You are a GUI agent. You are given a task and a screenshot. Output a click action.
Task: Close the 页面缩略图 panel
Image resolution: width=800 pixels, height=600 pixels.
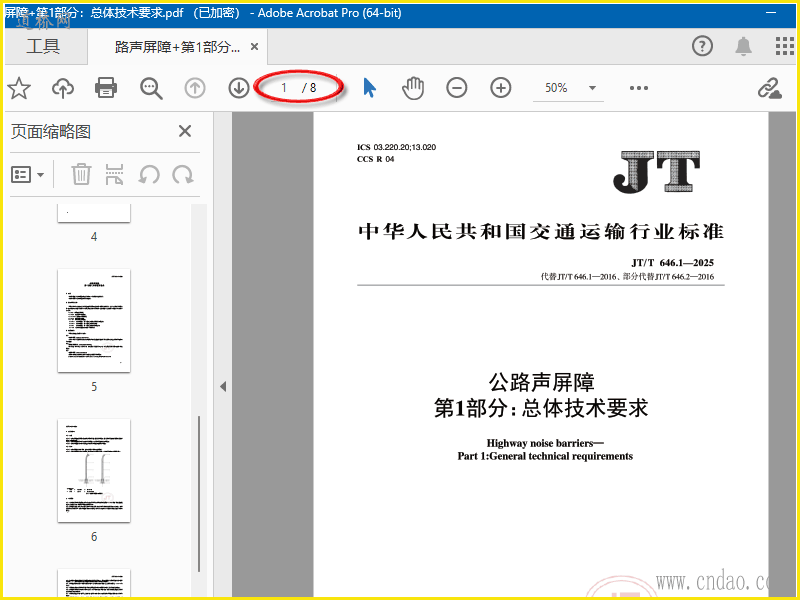185,131
